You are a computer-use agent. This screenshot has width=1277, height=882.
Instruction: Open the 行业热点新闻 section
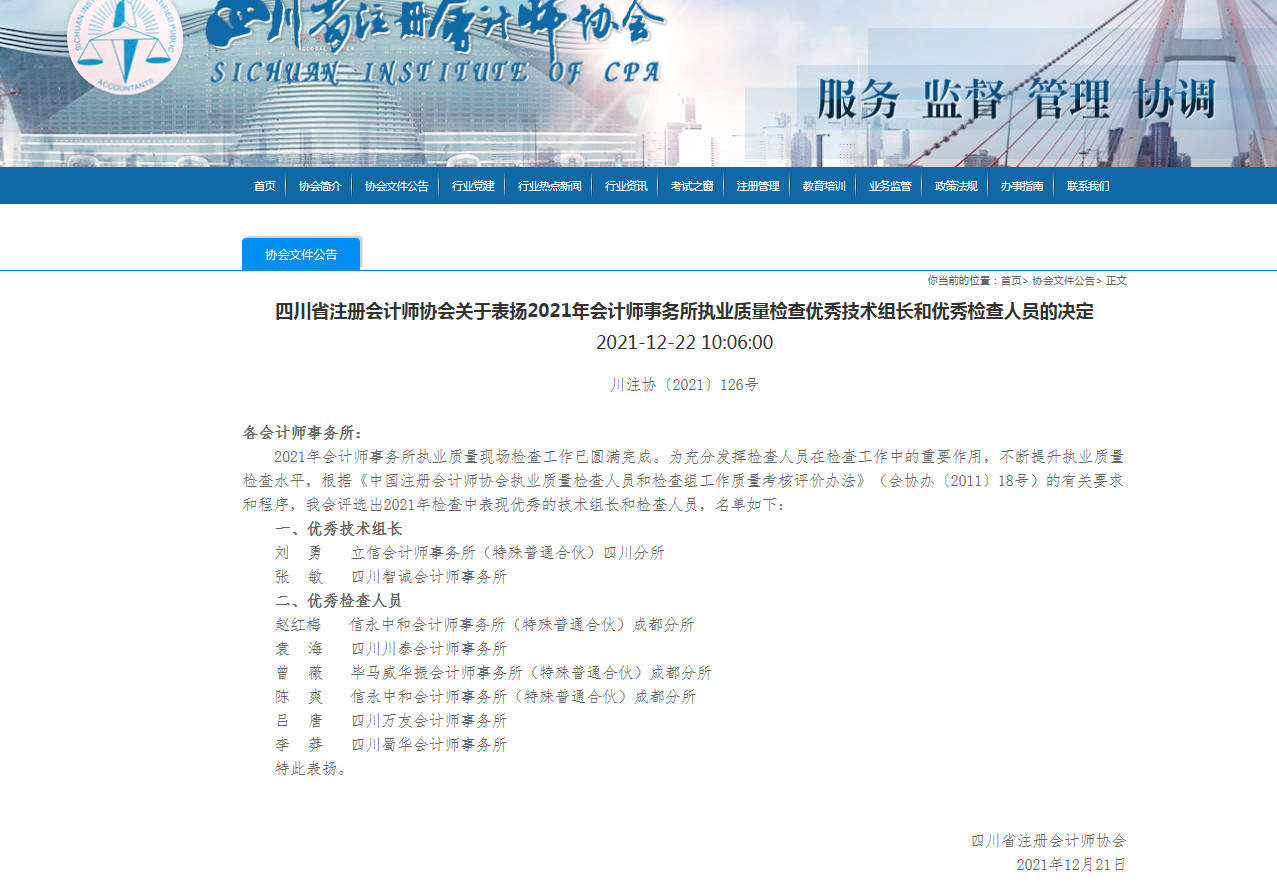(549, 186)
